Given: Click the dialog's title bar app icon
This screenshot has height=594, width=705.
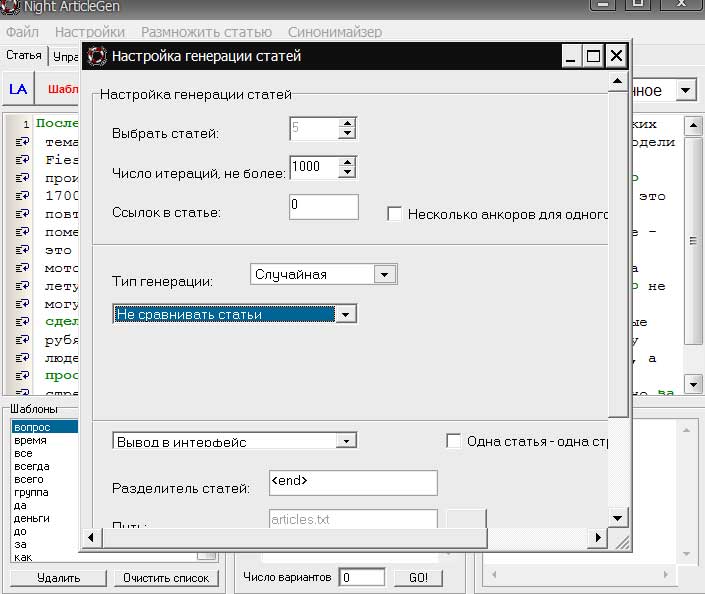Looking at the screenshot, I should 97,56.
